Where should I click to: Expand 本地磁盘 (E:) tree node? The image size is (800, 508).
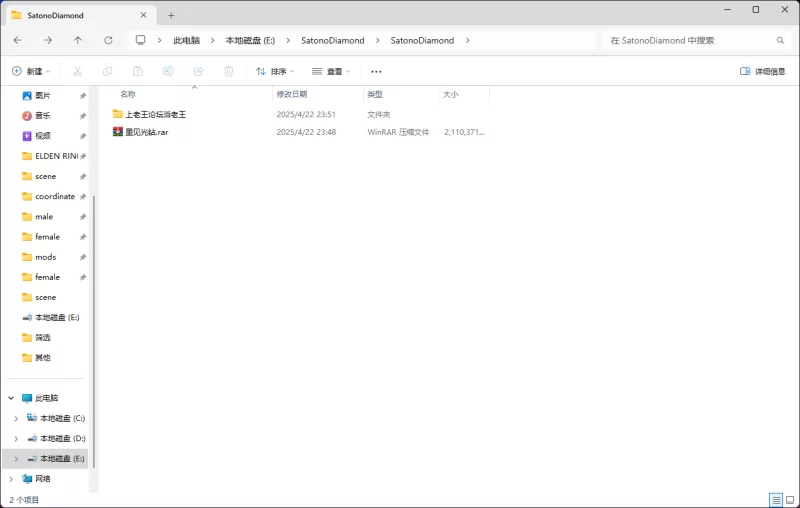(x=16, y=459)
